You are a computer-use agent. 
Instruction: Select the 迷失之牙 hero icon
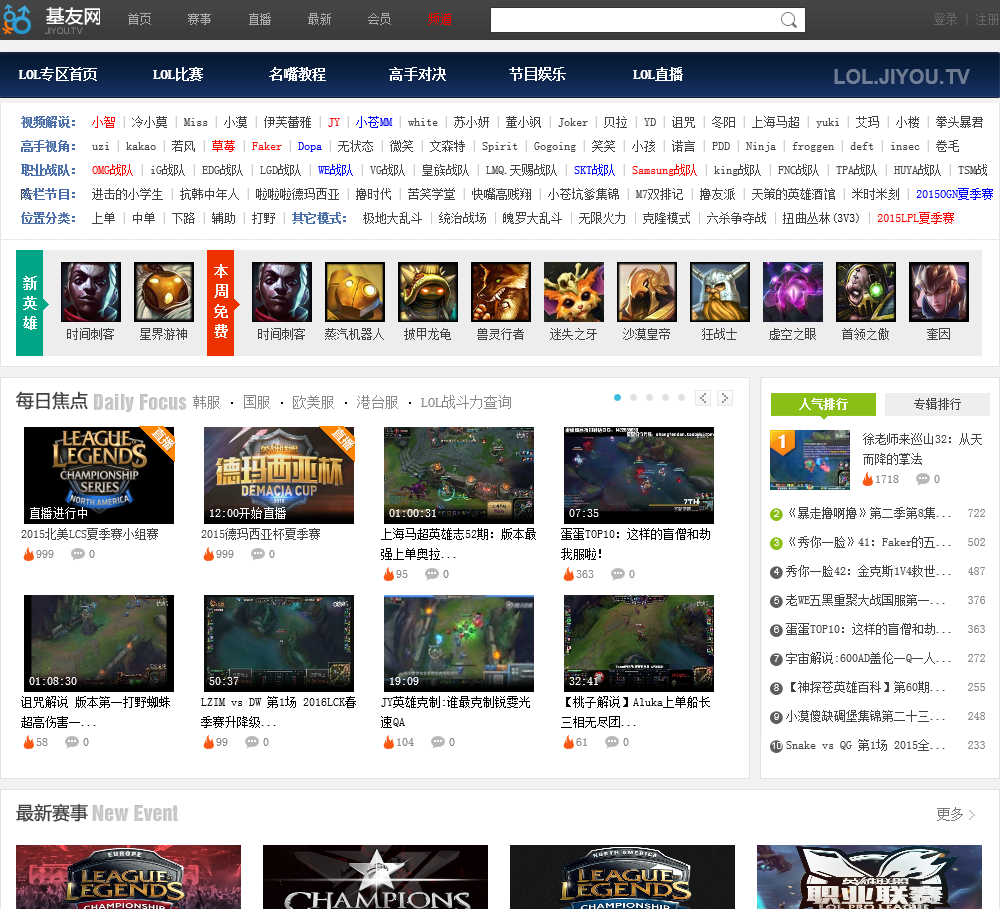click(574, 292)
